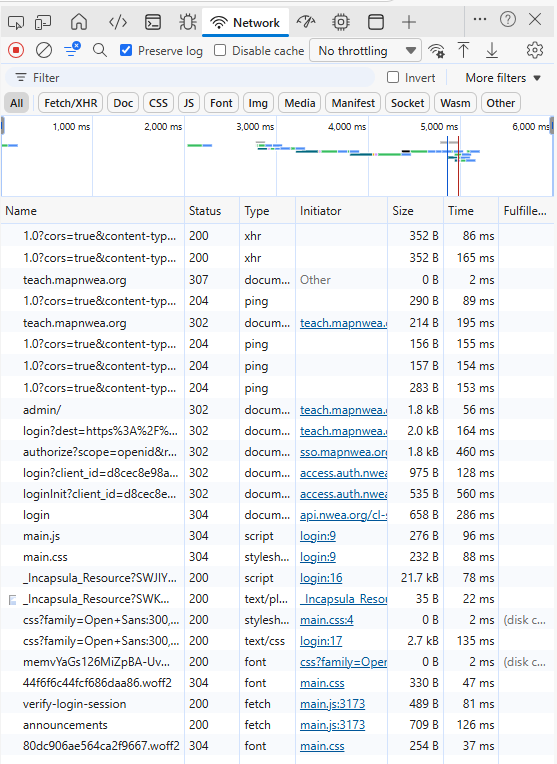Open api.nwea.org/cl- initiator link

[344, 515]
